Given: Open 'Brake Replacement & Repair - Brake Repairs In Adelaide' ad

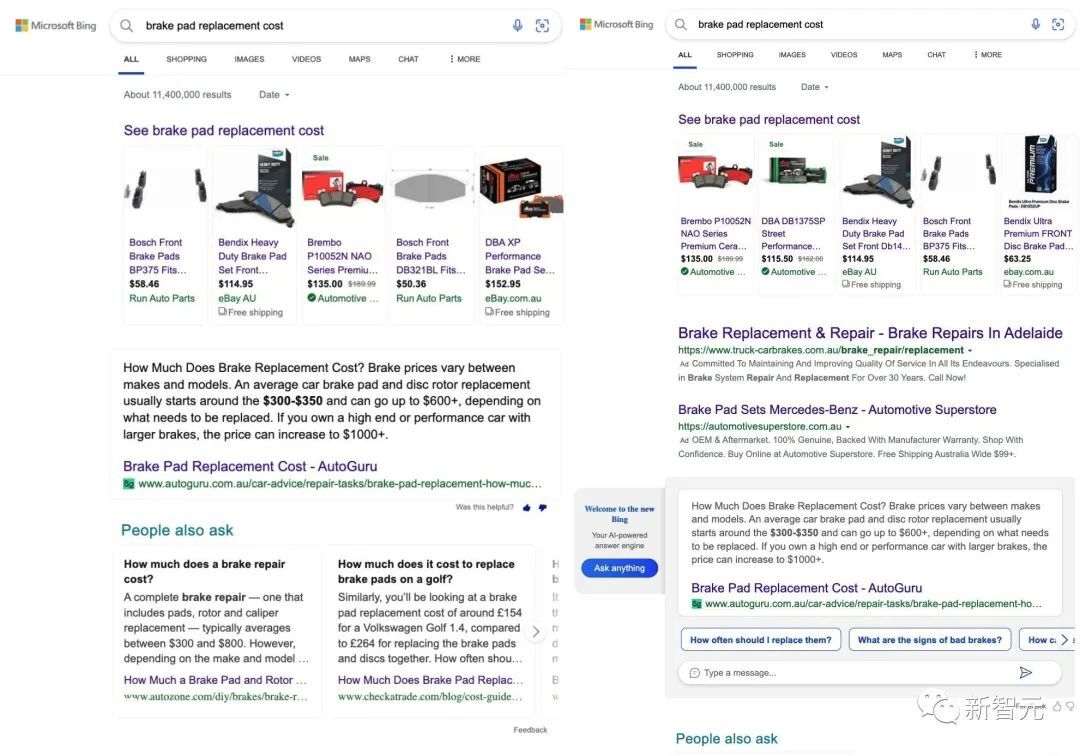Looking at the screenshot, I should click(870, 333).
